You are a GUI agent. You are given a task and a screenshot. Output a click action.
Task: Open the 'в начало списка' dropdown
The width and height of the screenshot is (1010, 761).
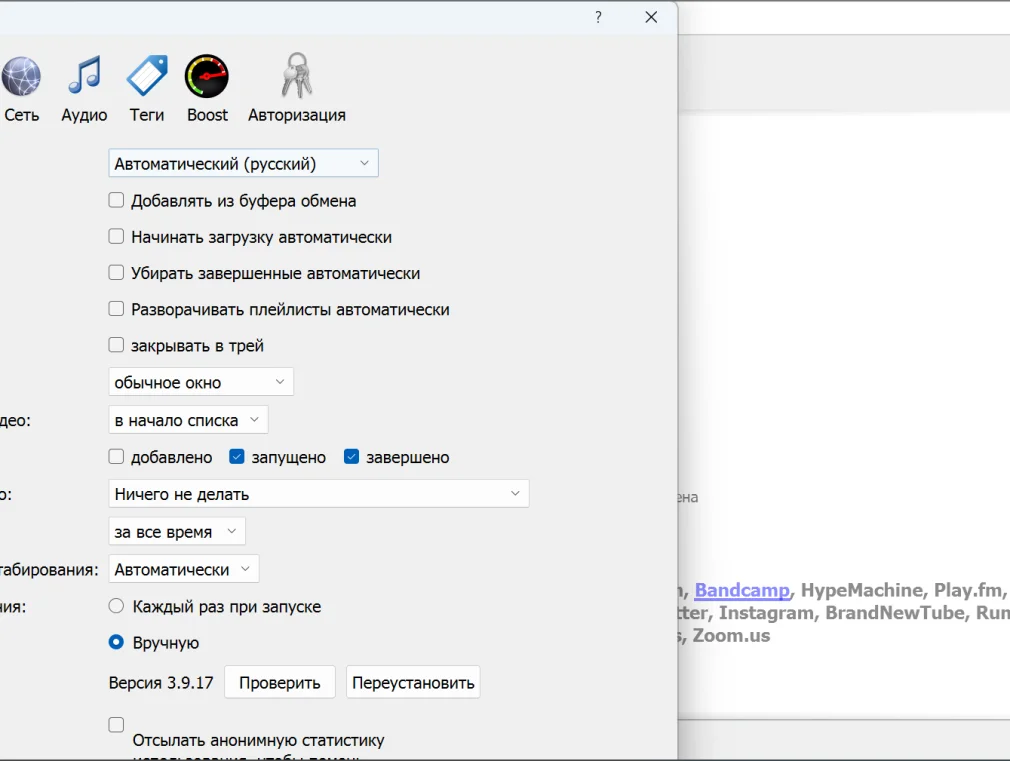187,420
